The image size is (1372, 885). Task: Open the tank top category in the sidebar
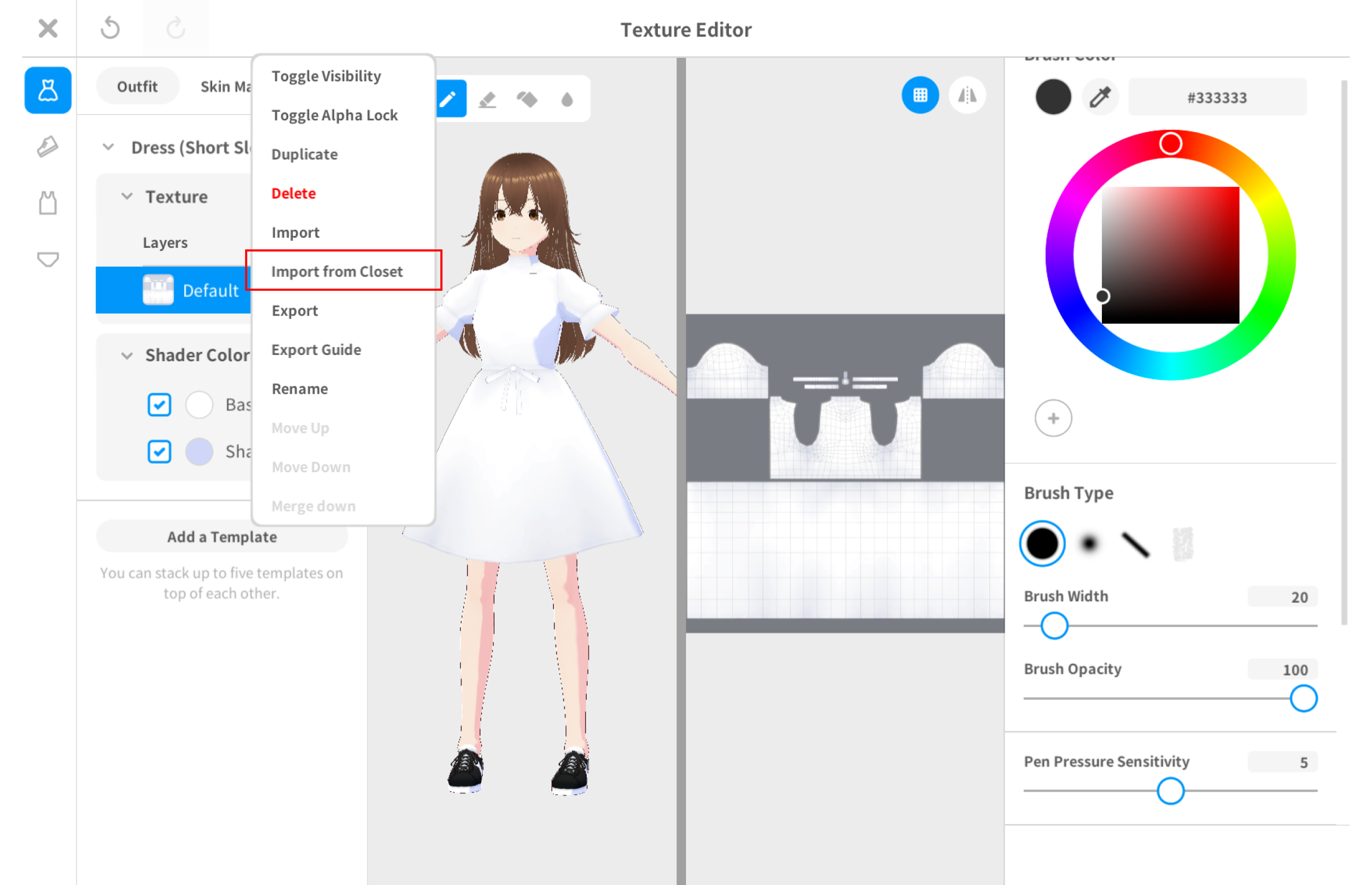pos(48,203)
